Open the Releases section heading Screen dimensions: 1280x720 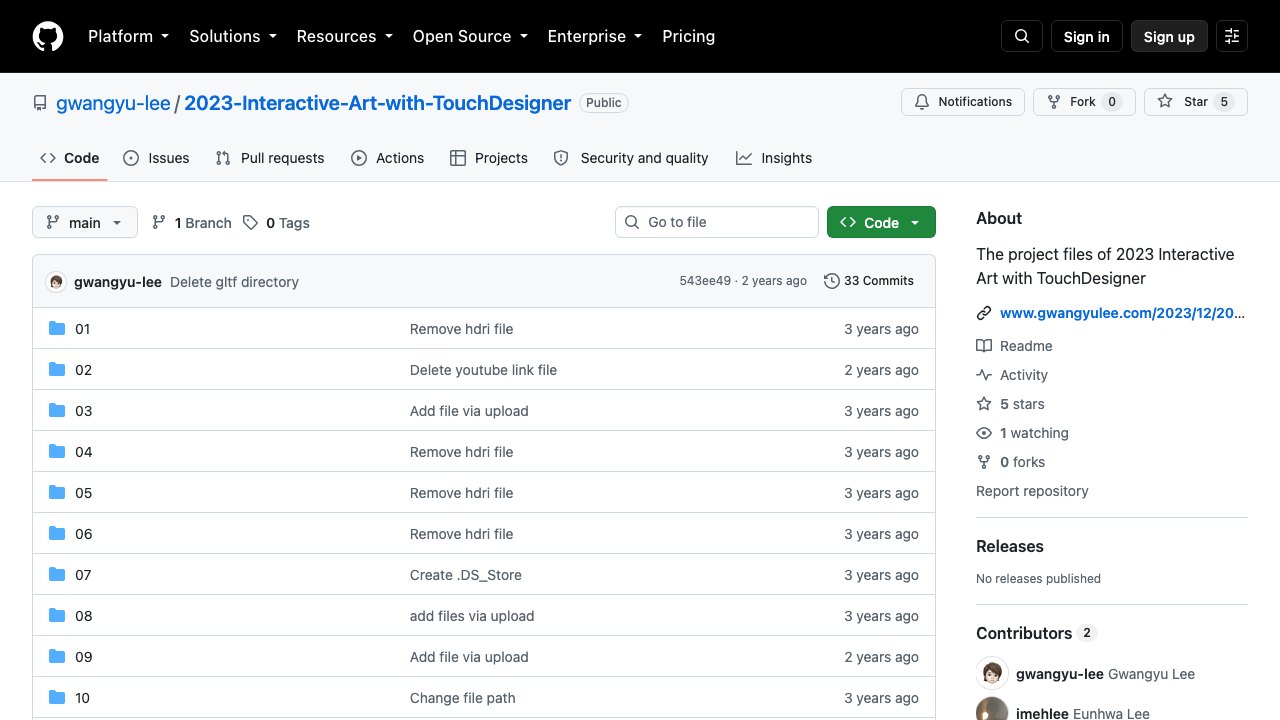[x=1010, y=546]
